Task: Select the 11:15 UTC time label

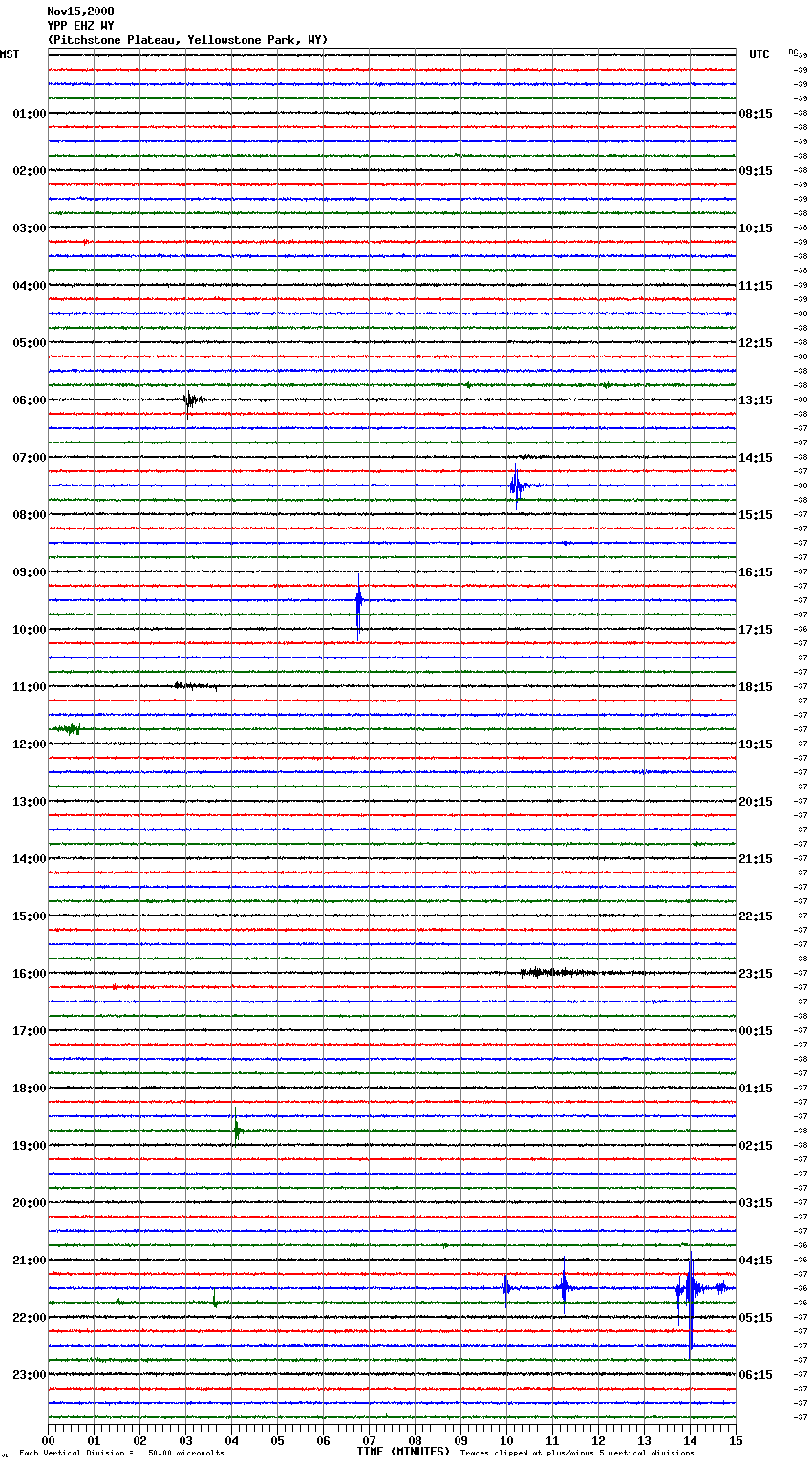Action: 756,286
